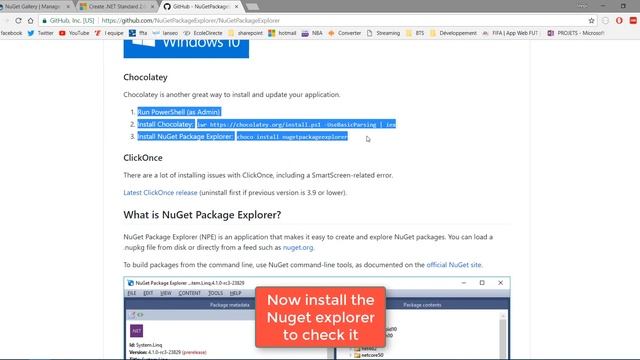640x360 pixels.
Task: Open the l equipe bookmark
Action: (x=109, y=33)
